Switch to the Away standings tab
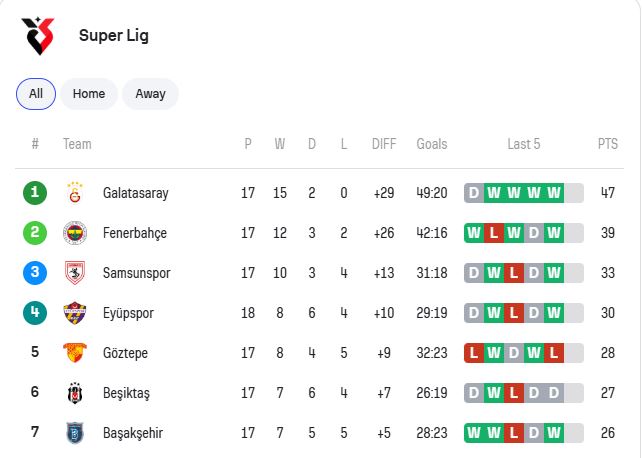 [150, 94]
